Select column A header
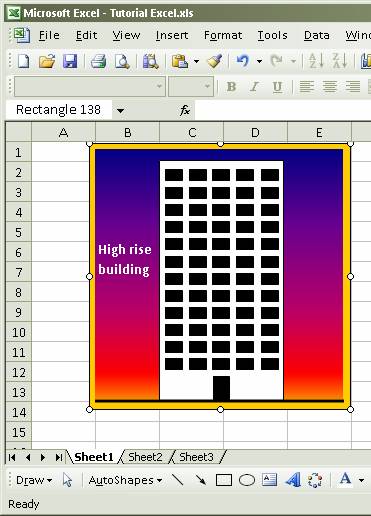This screenshot has height=516, width=371. tap(63, 132)
